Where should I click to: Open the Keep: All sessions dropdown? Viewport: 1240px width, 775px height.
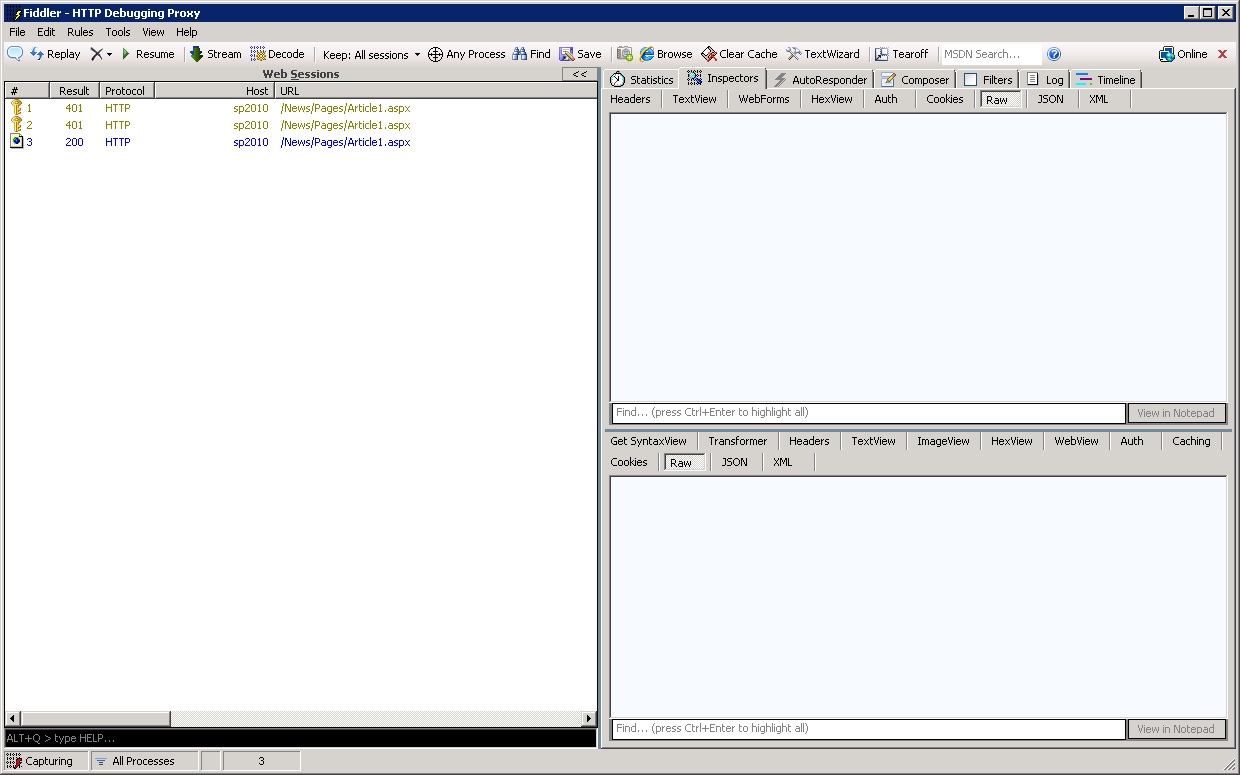(370, 54)
